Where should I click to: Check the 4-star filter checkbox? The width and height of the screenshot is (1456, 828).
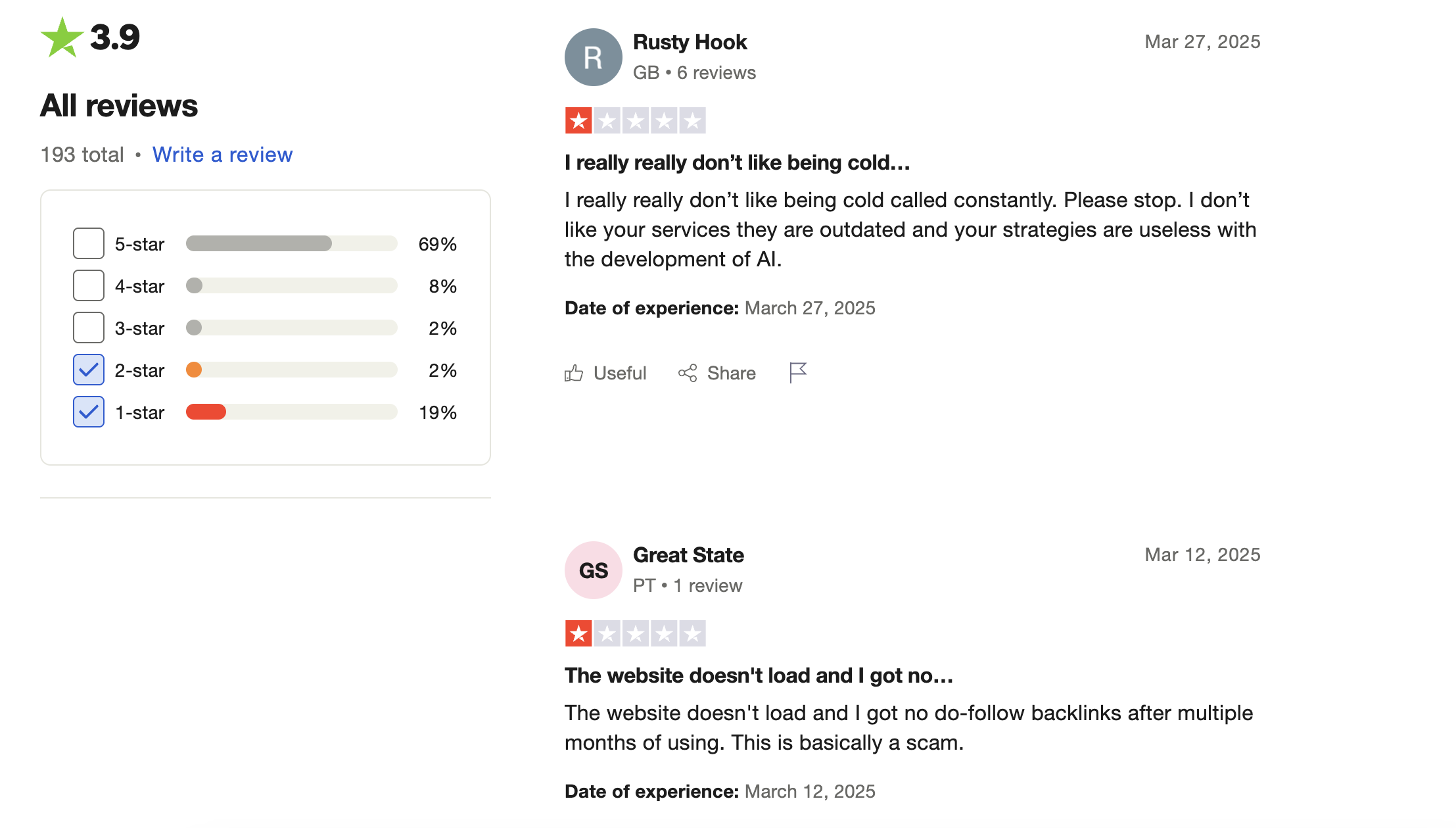(x=89, y=286)
